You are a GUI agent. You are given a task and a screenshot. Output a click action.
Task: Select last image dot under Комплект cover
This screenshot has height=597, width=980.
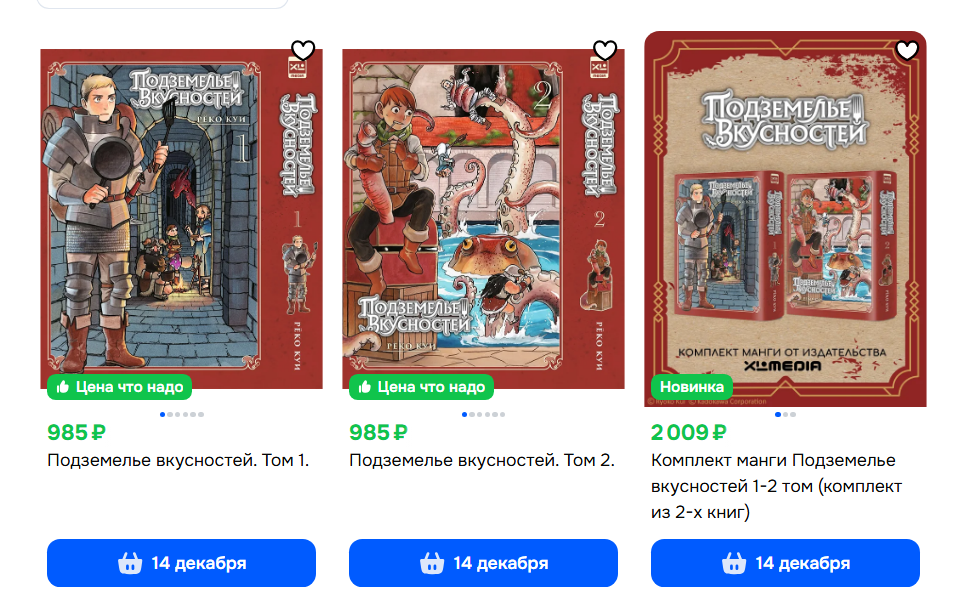click(x=793, y=414)
